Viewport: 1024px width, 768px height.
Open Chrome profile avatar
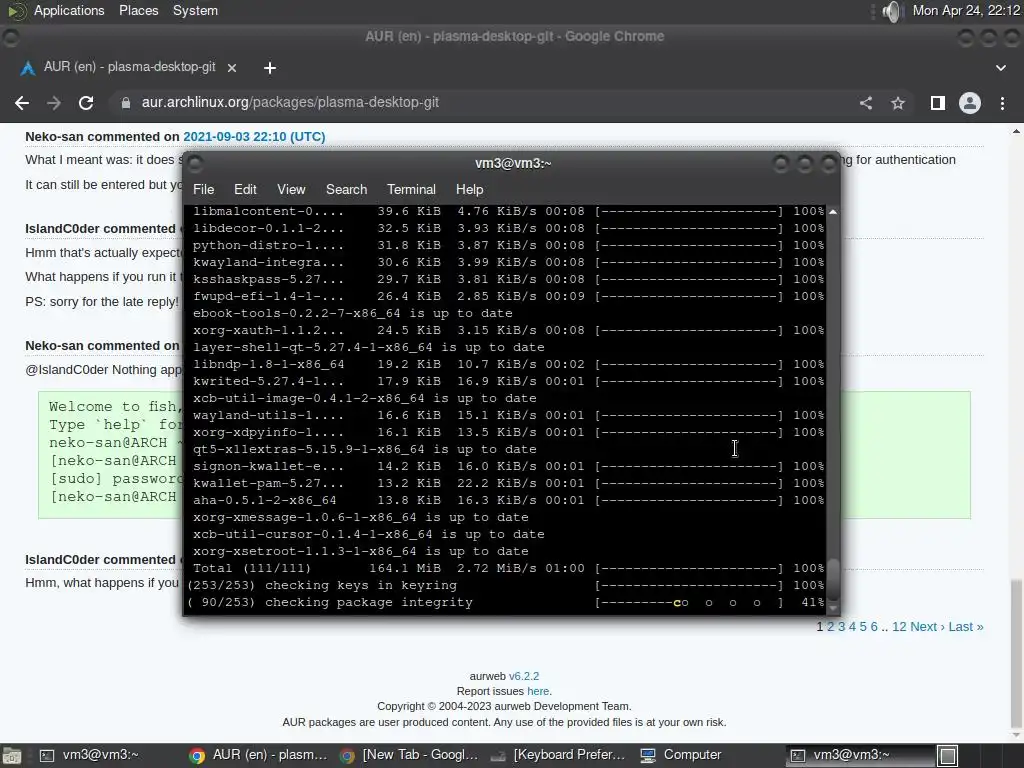[970, 103]
